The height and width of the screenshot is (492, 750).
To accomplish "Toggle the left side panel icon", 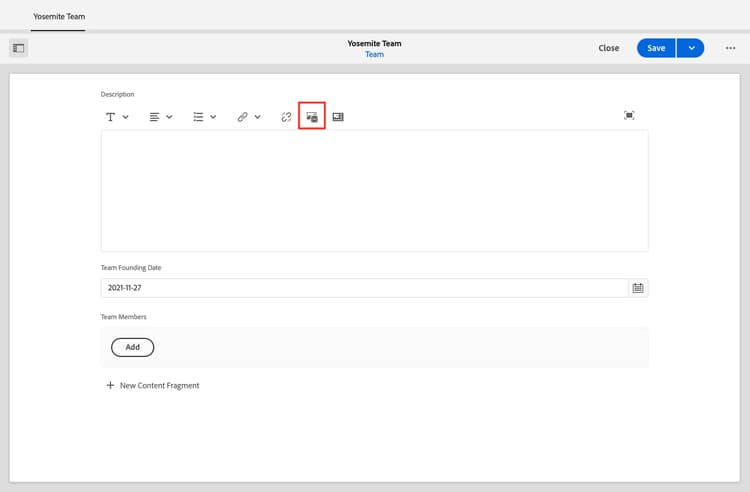I will tap(19, 48).
